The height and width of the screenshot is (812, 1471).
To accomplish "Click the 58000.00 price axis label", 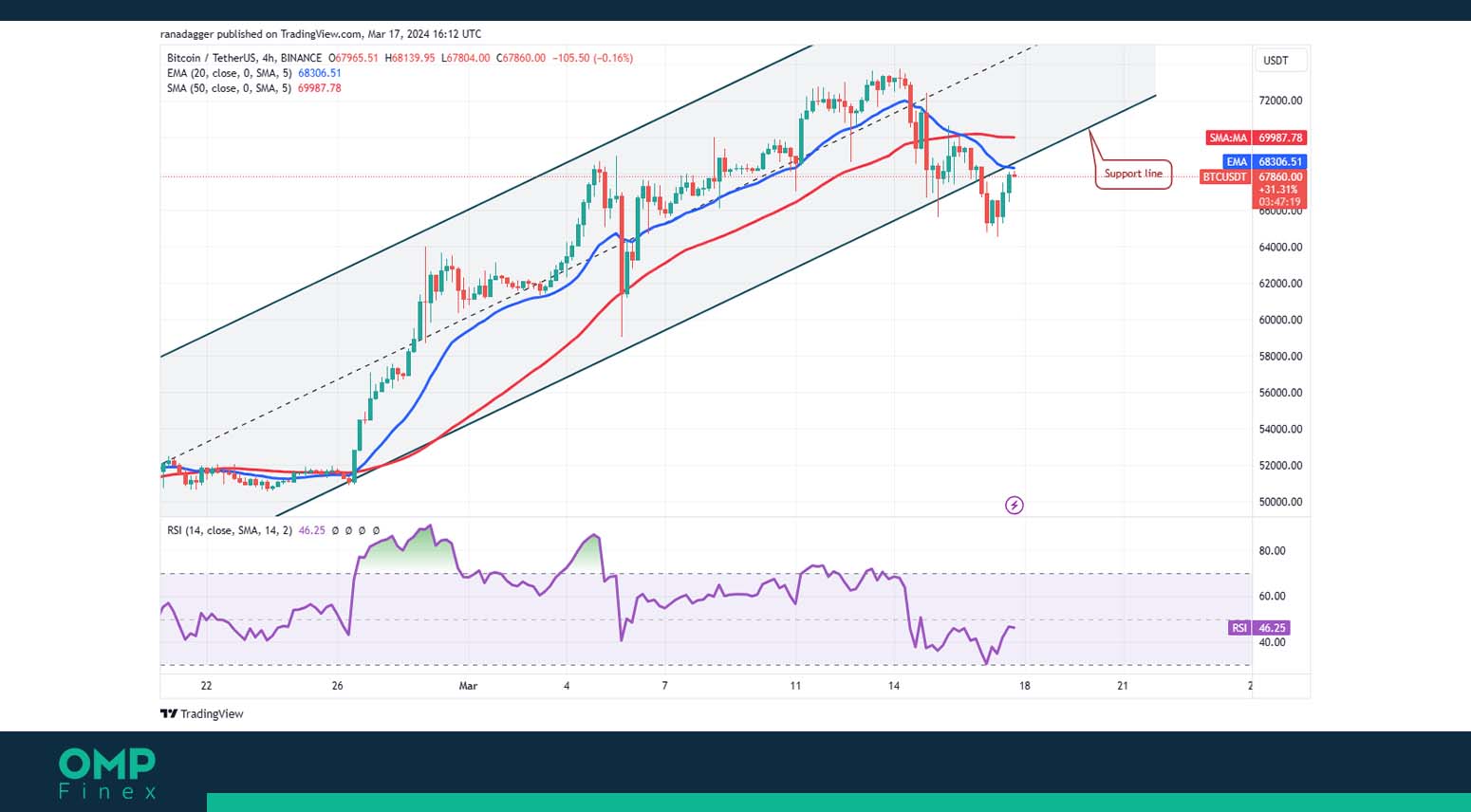I will pyautogui.click(x=1280, y=357).
